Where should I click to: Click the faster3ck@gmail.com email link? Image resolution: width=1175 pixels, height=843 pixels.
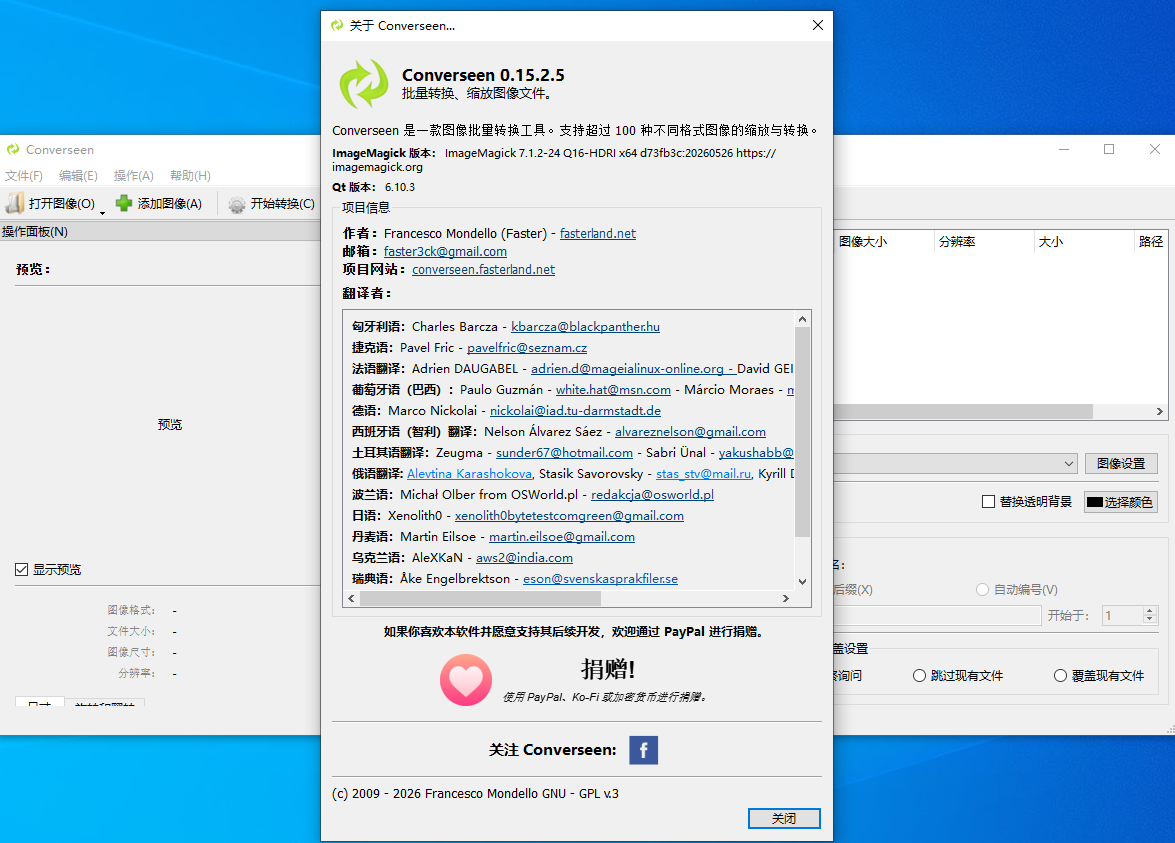click(445, 251)
